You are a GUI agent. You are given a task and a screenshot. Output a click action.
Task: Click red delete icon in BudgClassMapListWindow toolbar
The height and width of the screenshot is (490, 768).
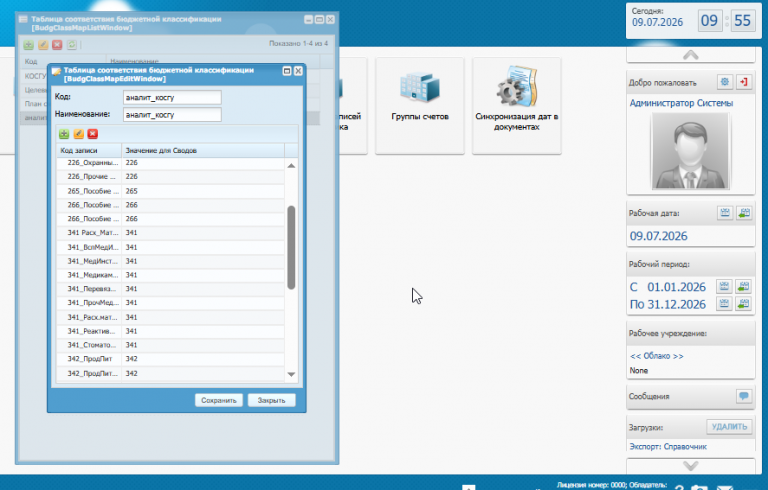(57, 45)
